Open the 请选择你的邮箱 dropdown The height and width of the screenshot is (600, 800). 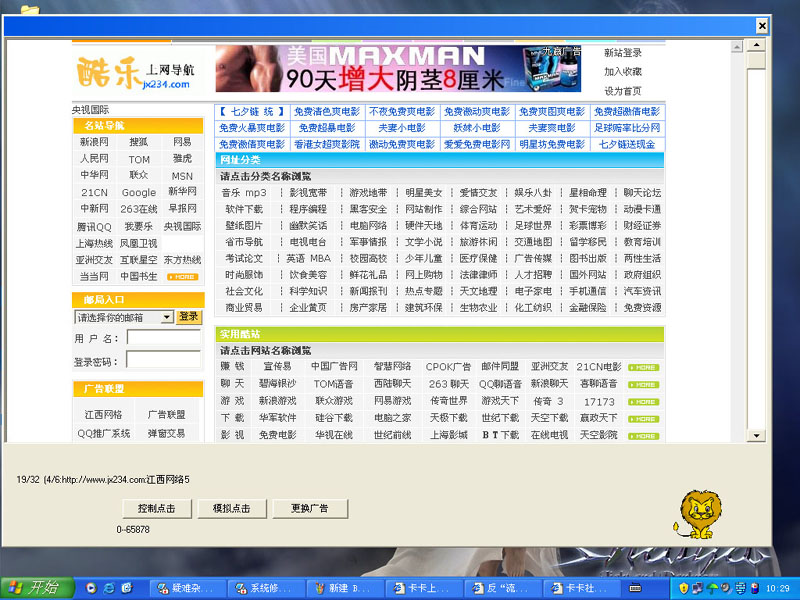[x=124, y=317]
